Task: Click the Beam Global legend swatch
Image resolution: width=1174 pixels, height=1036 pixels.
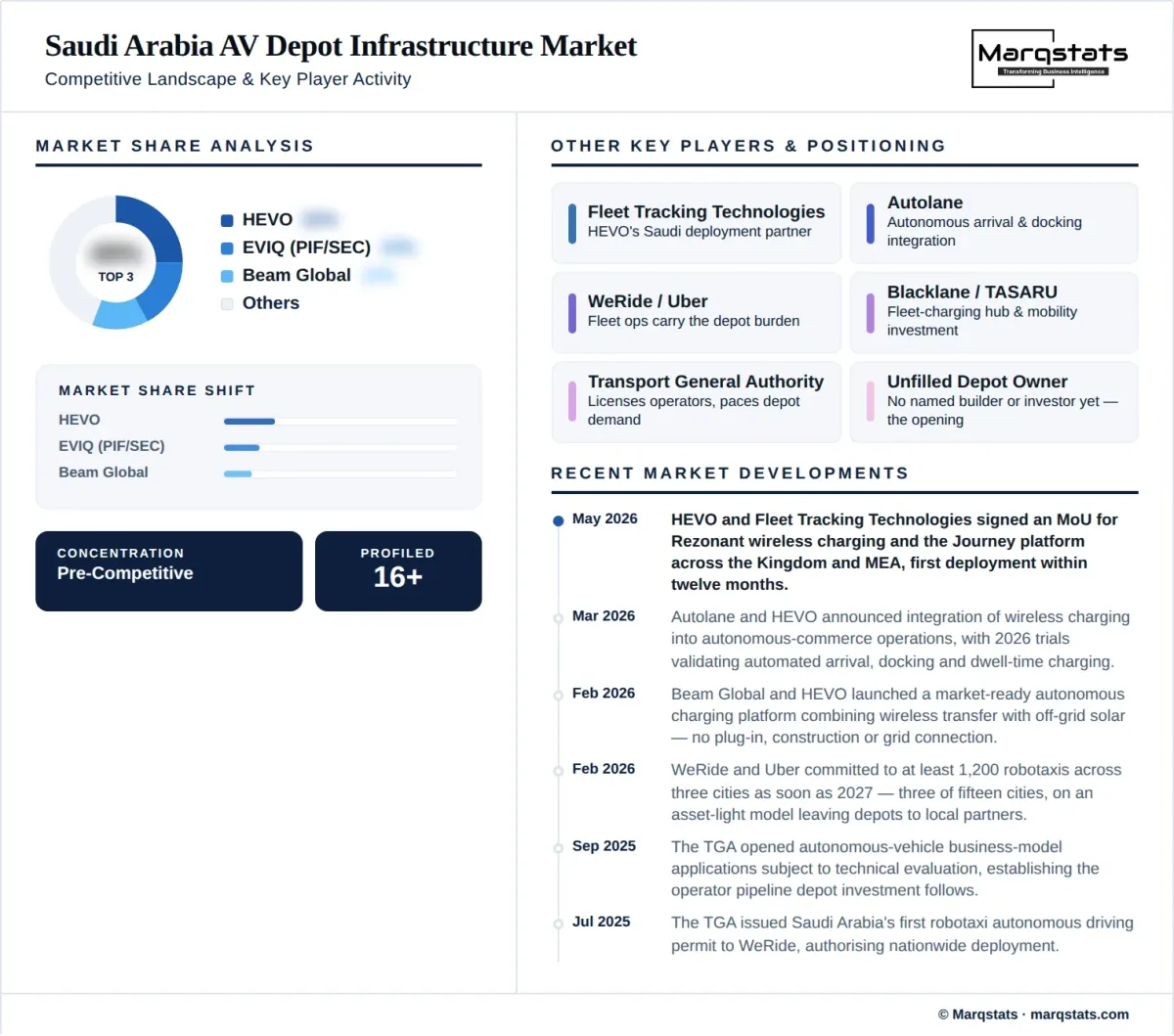Action: point(227,276)
